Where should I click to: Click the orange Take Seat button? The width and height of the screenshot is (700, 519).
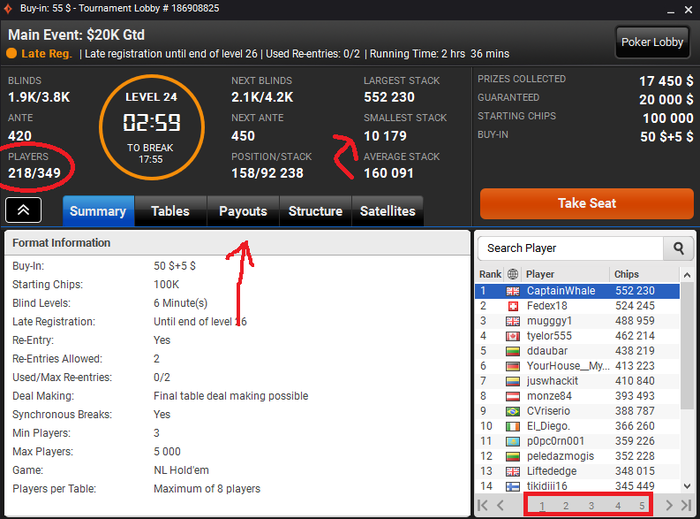click(587, 203)
